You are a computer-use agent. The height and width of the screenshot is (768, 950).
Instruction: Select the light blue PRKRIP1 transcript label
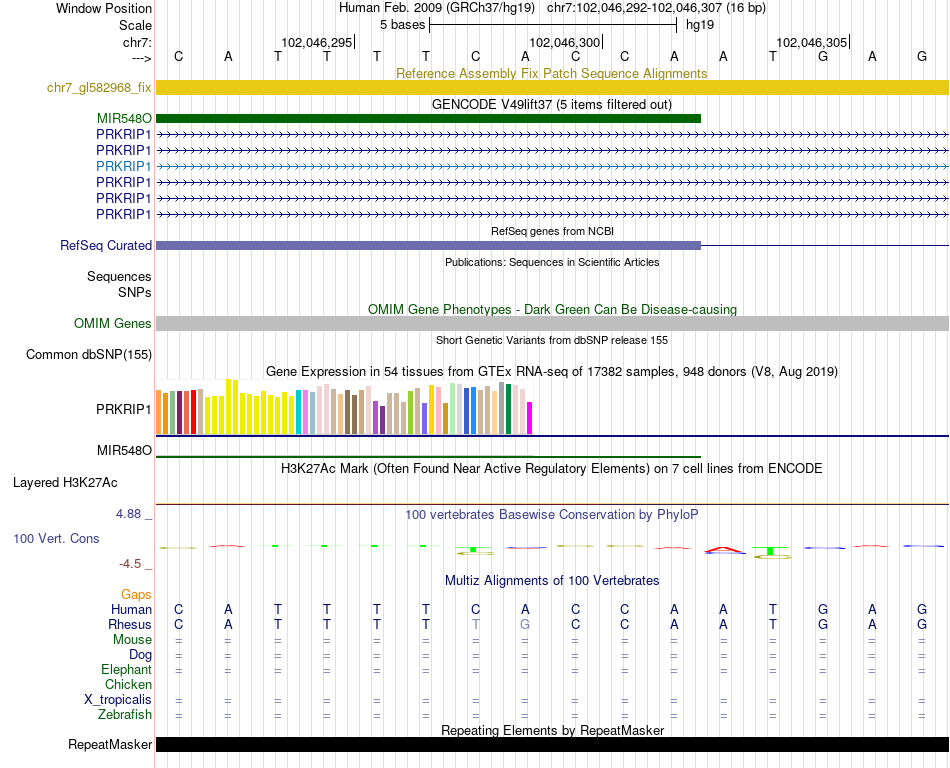[x=124, y=167]
